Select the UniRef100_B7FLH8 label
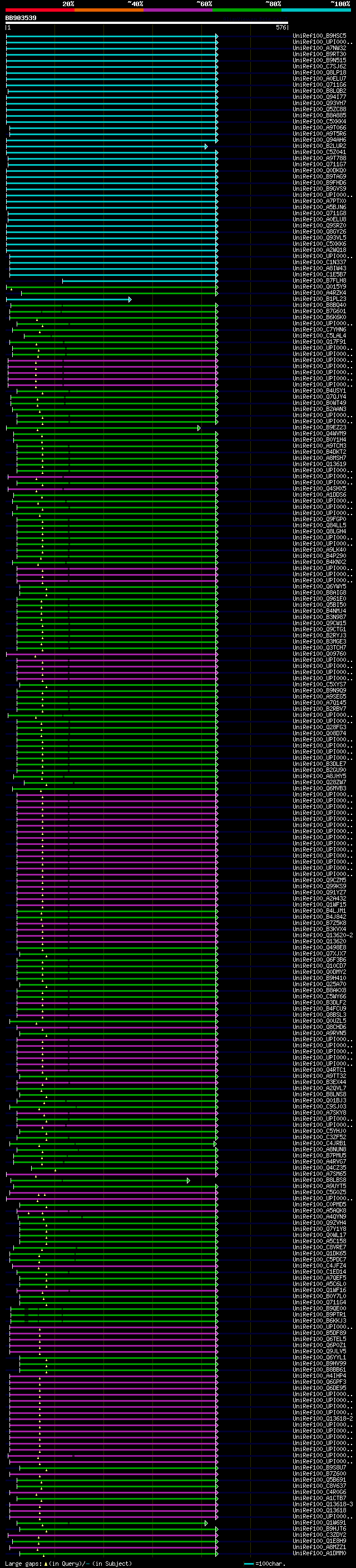 (319, 280)
